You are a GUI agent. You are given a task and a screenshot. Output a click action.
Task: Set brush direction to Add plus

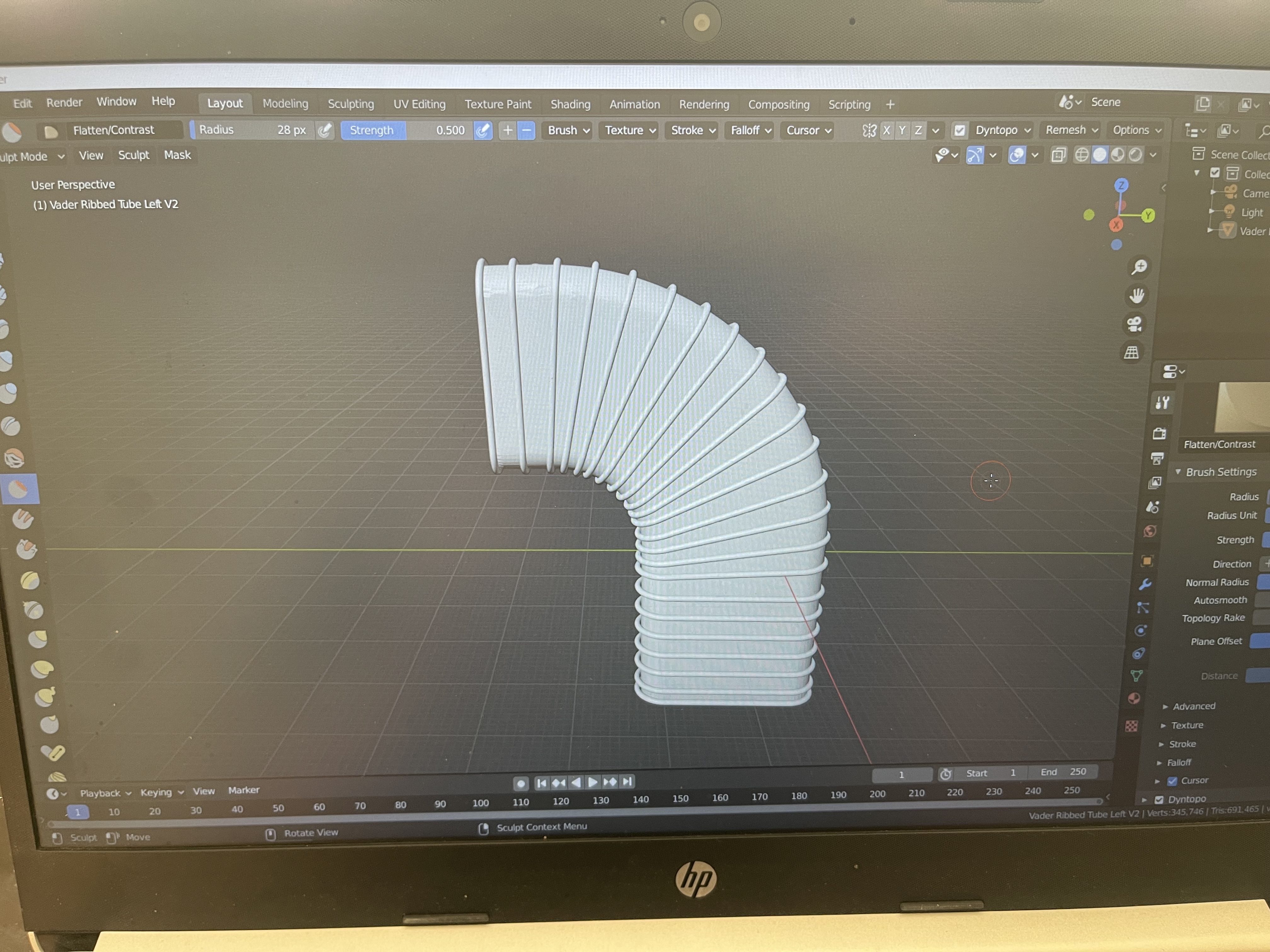tap(507, 130)
